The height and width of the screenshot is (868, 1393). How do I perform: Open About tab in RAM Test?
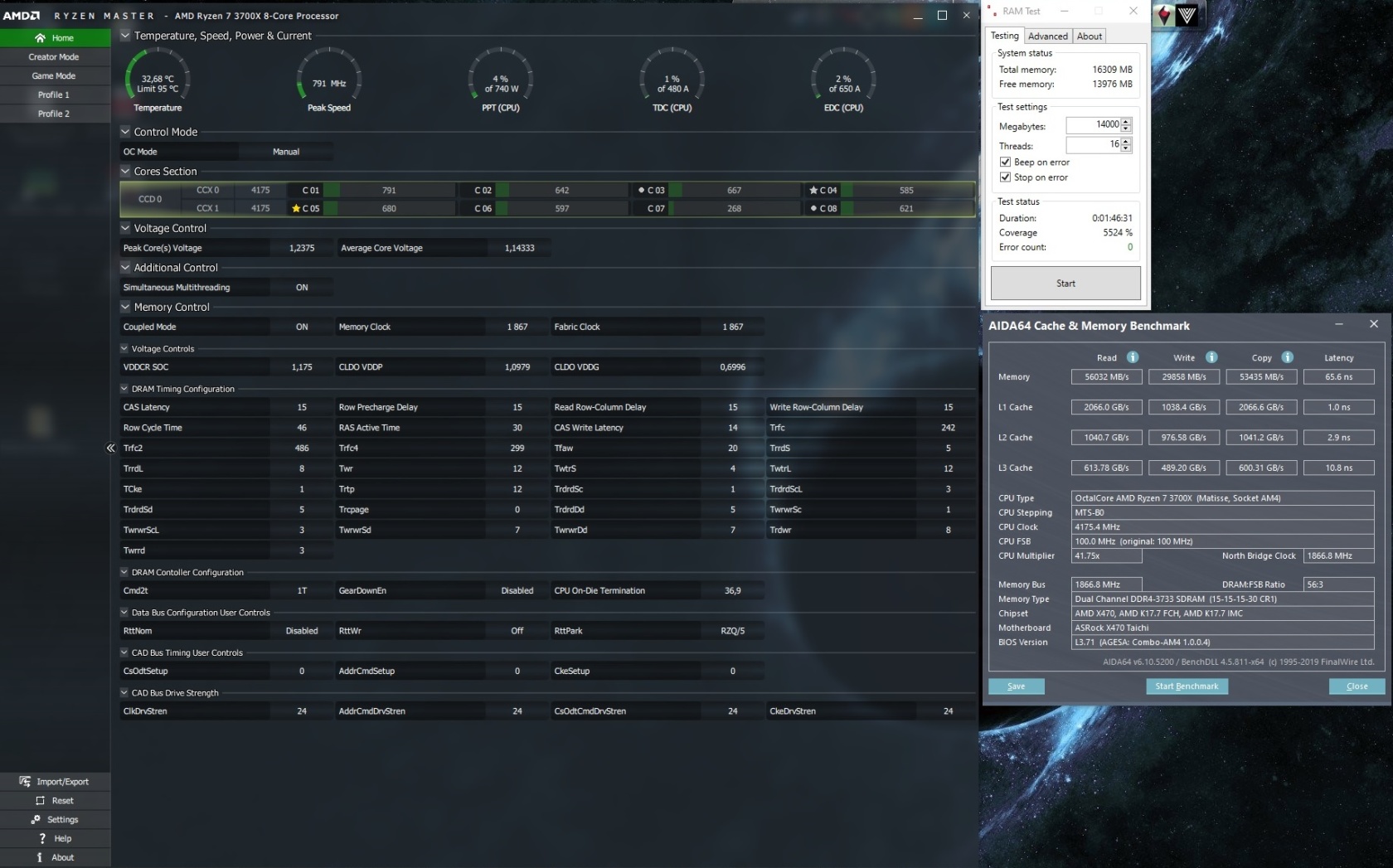(x=1090, y=36)
